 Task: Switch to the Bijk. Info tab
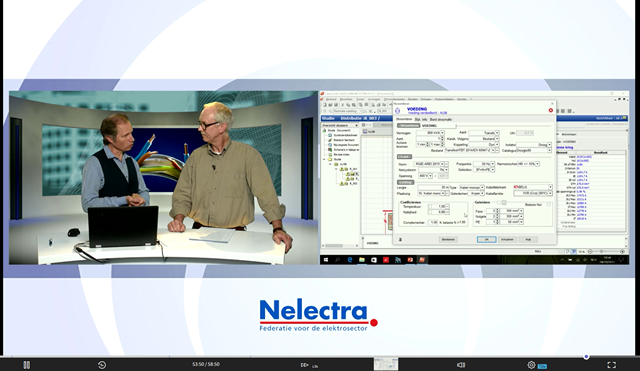(421, 119)
